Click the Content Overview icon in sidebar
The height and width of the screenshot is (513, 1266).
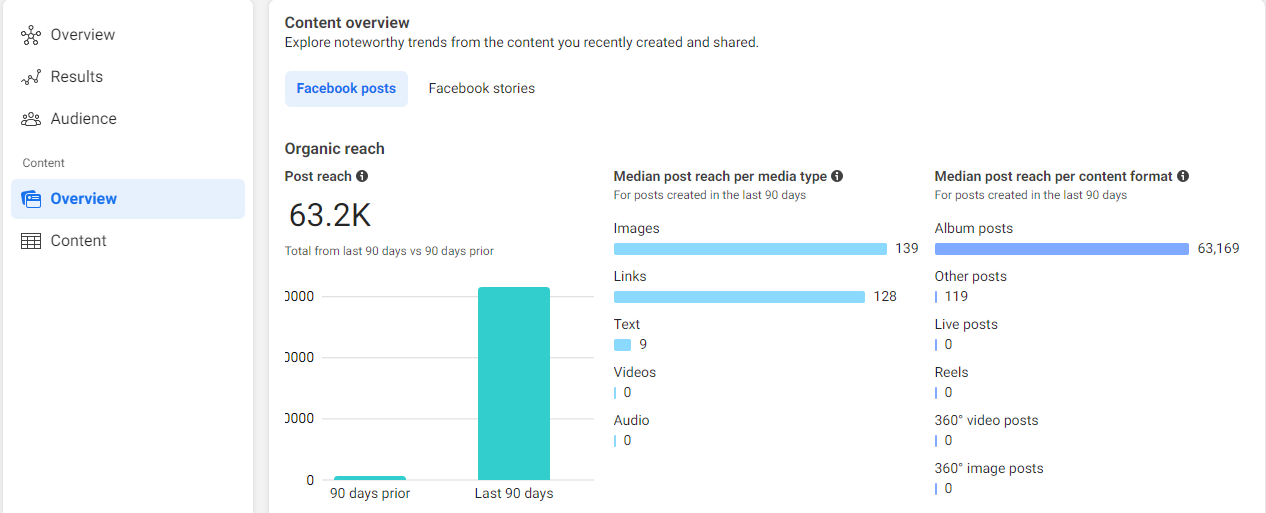pyautogui.click(x=31, y=199)
